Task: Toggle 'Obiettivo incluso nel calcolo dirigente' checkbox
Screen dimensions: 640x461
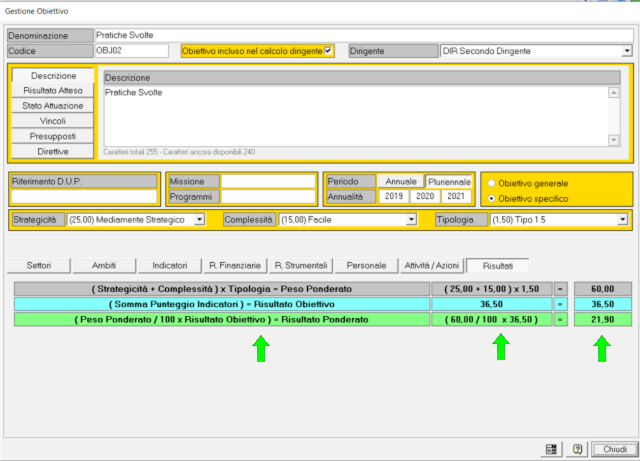Action: coord(329,50)
